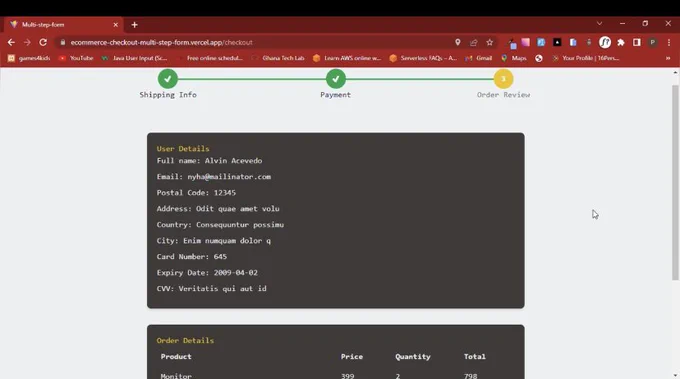Bookmark this page with the star
680x379 pixels.
coord(490,42)
